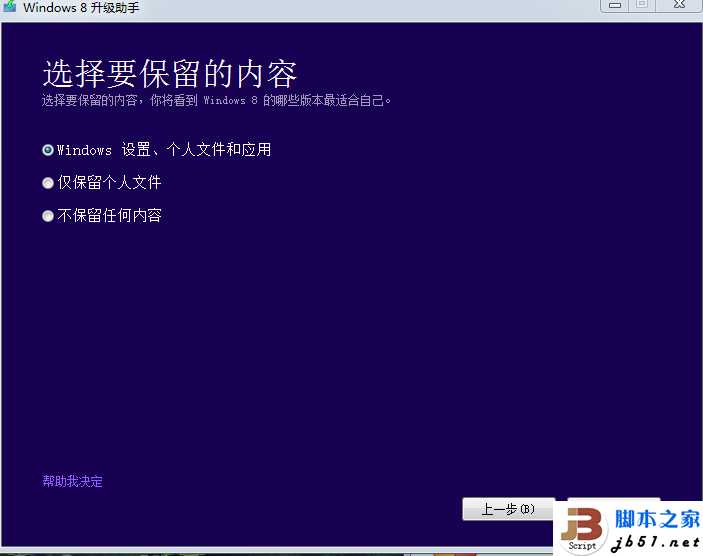Select 不保留任何内容 radio option
Screen dimensions: 703x556
tap(48, 216)
